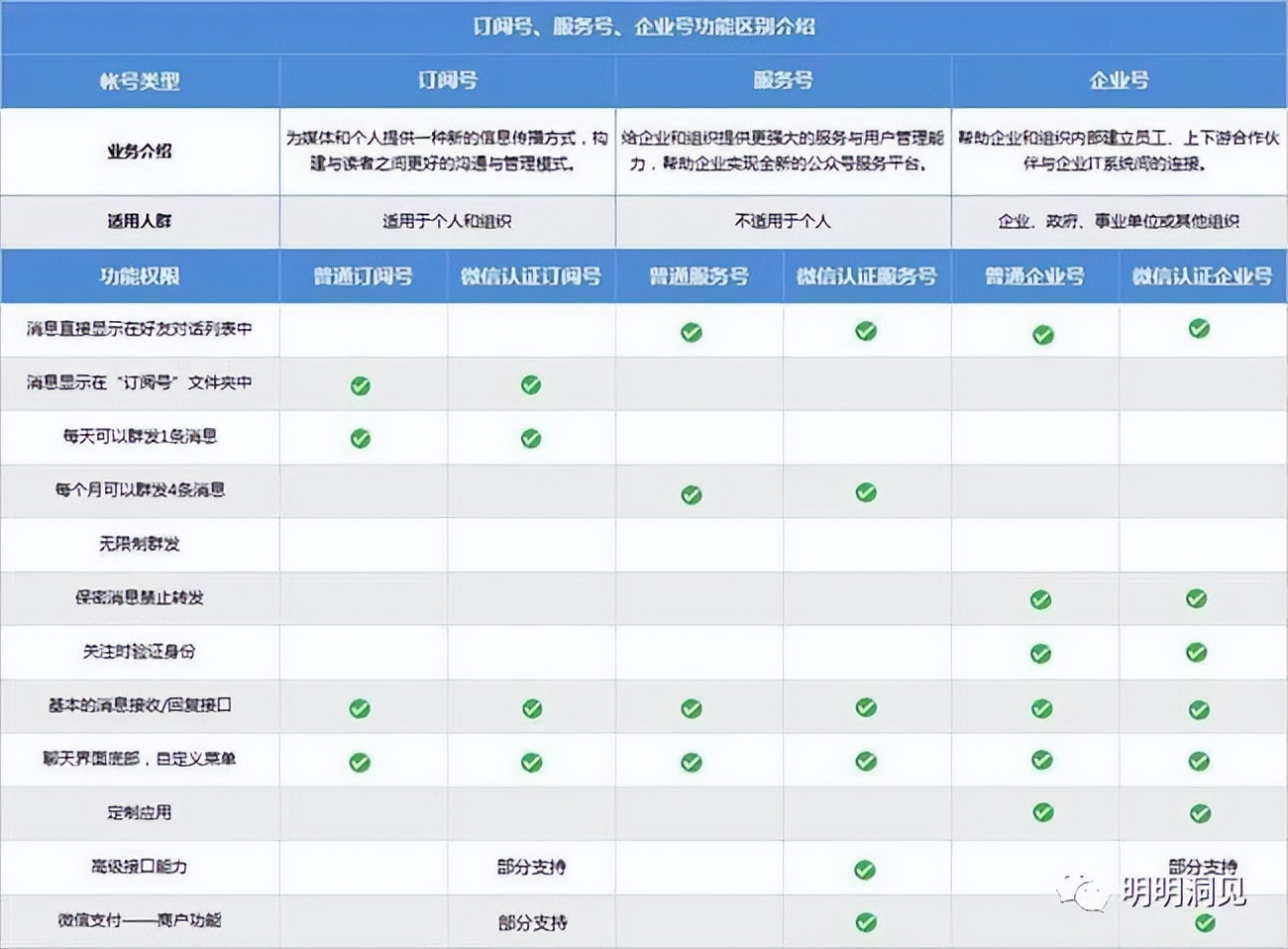The width and height of the screenshot is (1288, 949).
Task: Click the 普通服务号 checkmark for 自定义菜单
Action: tap(690, 761)
